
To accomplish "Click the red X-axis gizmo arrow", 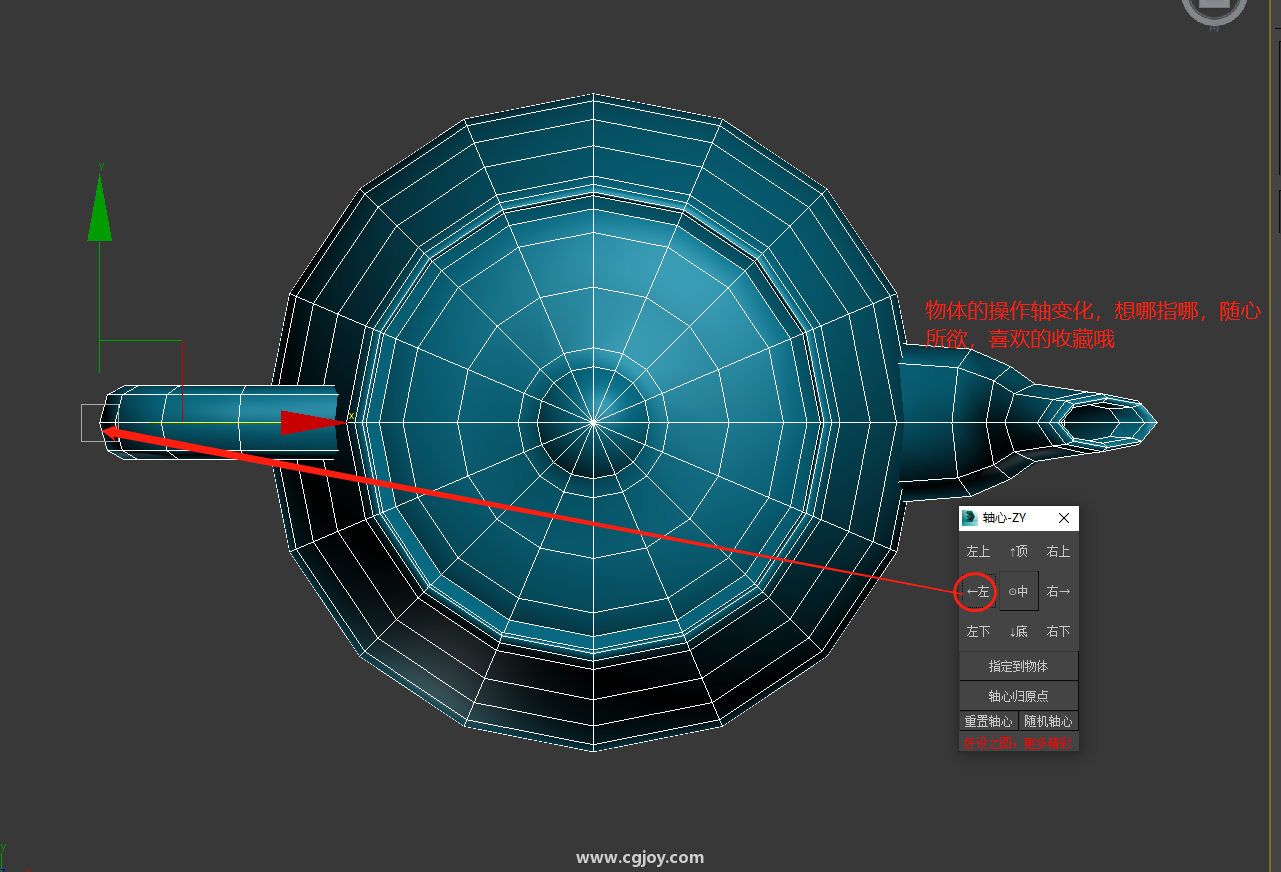I will [313, 423].
